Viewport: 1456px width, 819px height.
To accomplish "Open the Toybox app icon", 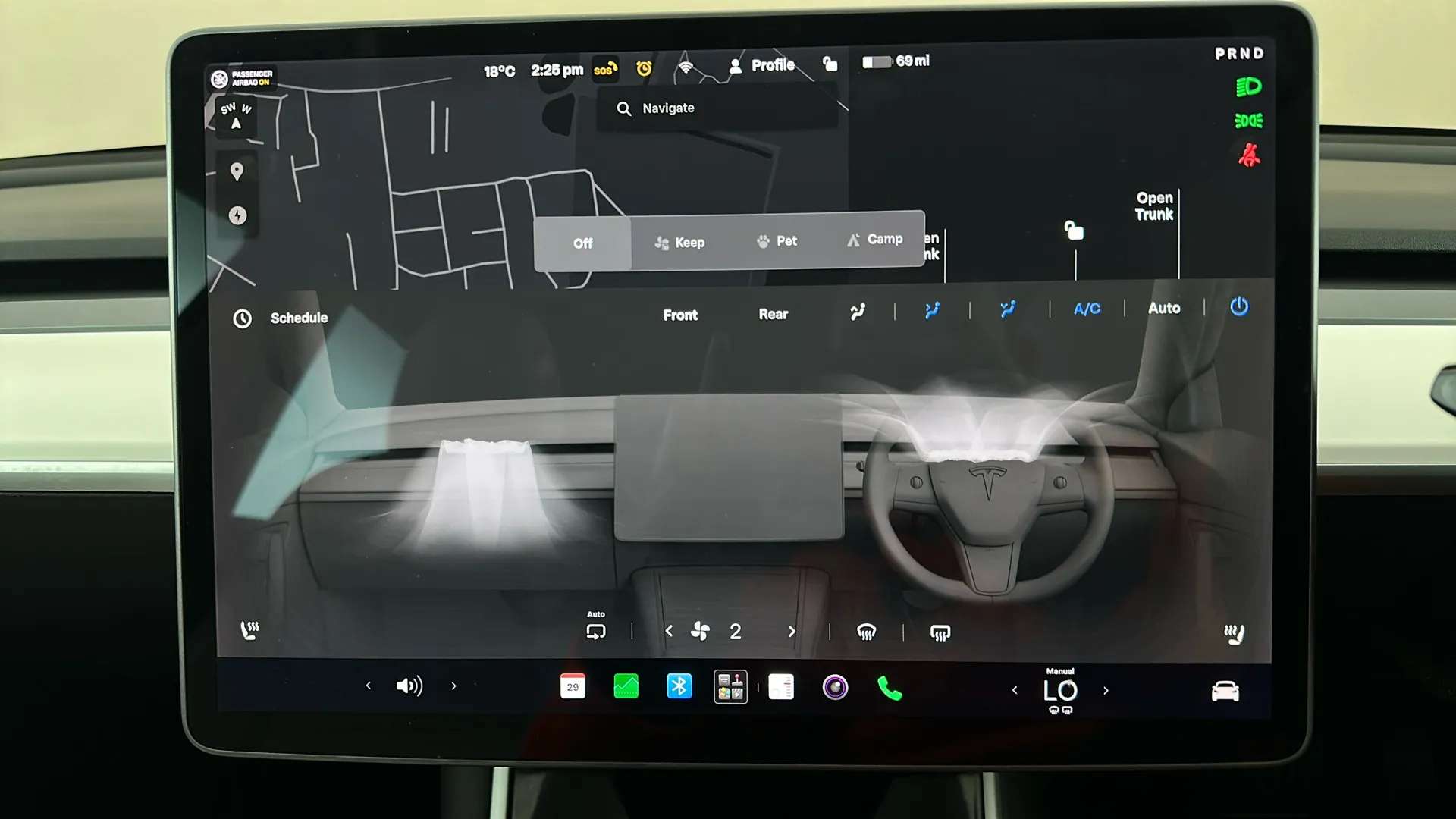I will coord(730,687).
